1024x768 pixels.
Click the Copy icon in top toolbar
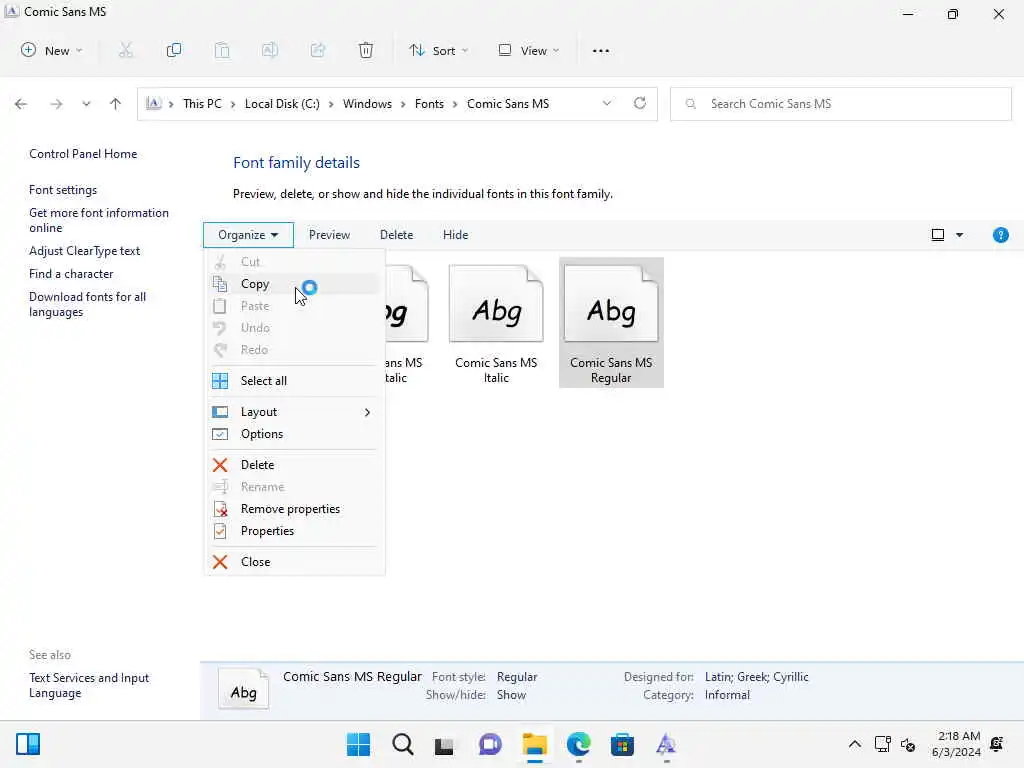pyautogui.click(x=174, y=50)
